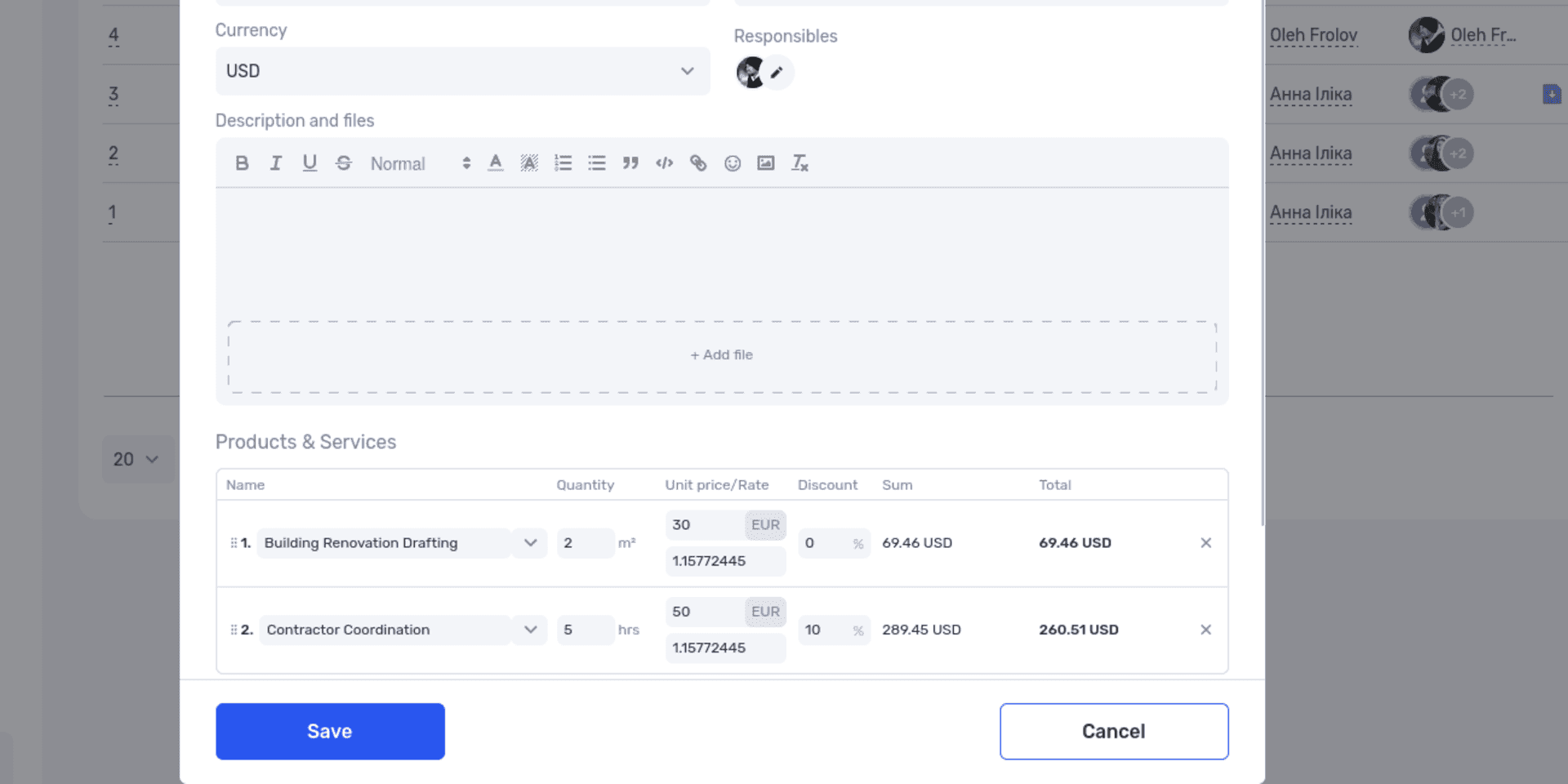This screenshot has height=784, width=1568.
Task: Open the emoji picker
Action: tap(733, 163)
